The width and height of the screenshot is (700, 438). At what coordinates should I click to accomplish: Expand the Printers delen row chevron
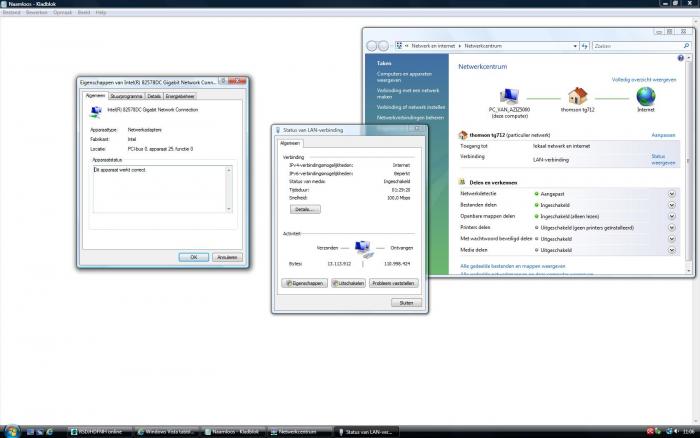pos(671,227)
